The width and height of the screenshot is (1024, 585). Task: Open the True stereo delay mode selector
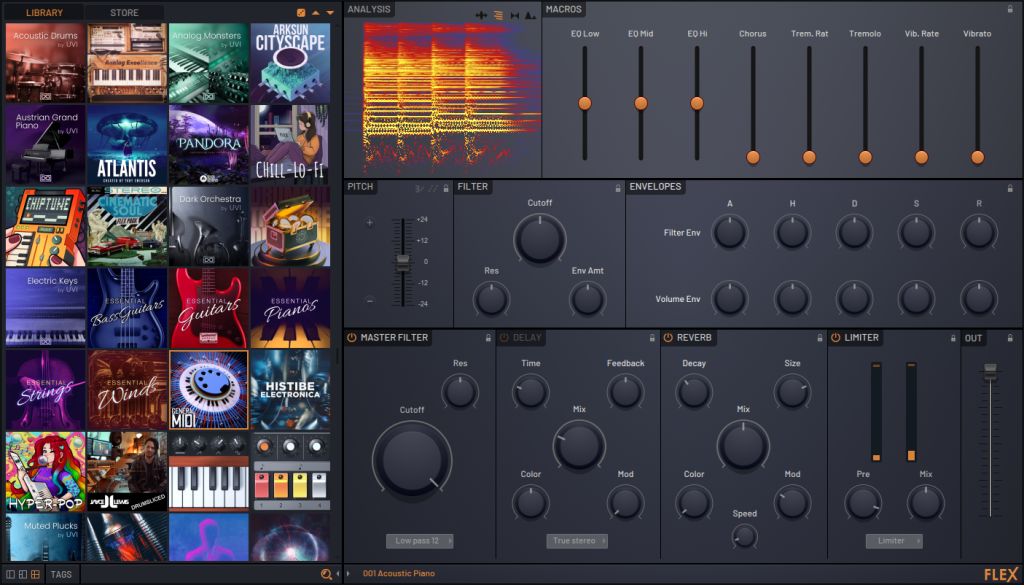(577, 541)
